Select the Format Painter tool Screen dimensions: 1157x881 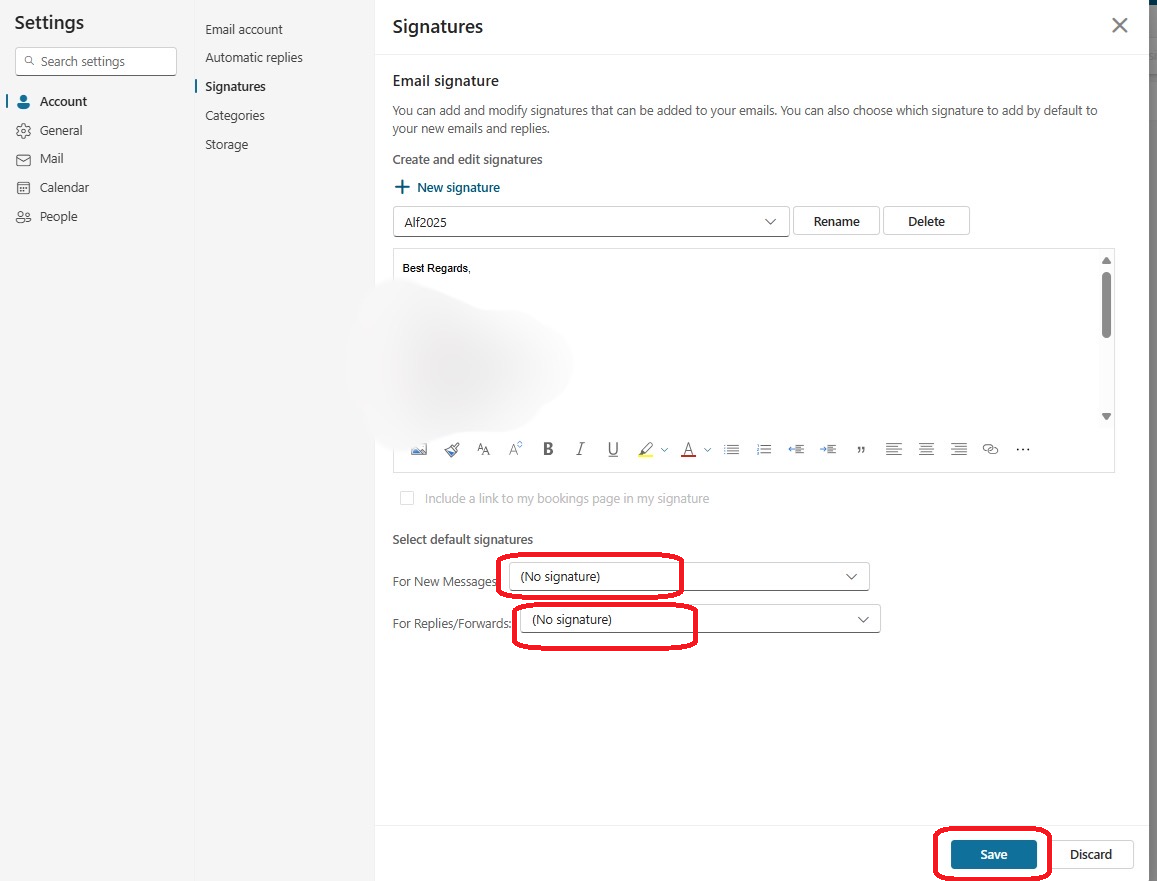451,449
